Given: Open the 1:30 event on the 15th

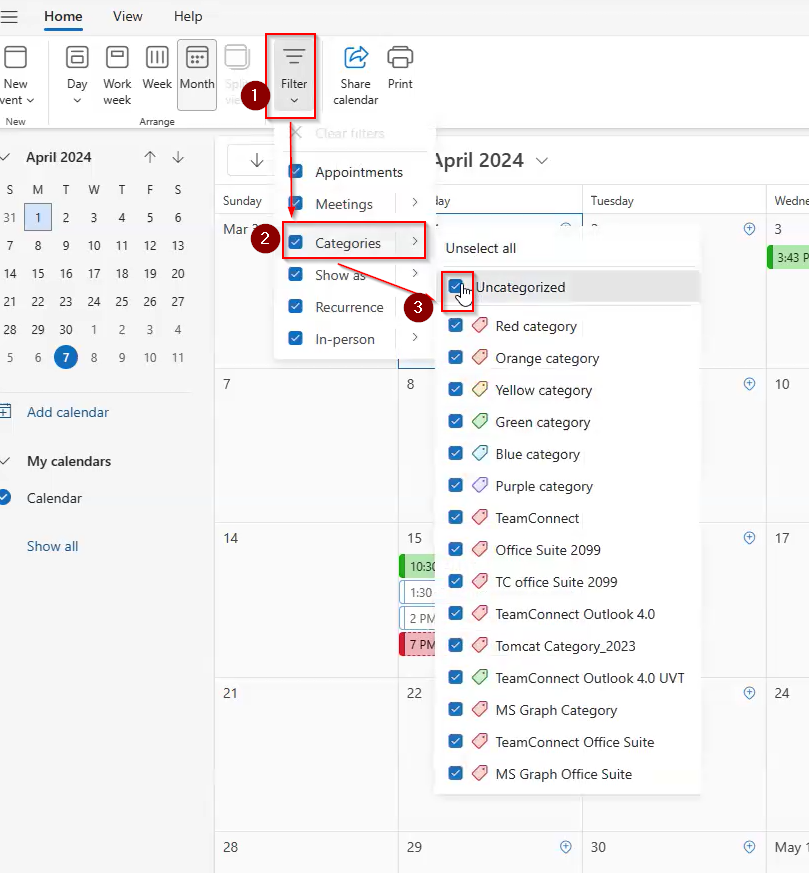Looking at the screenshot, I should tap(418, 592).
